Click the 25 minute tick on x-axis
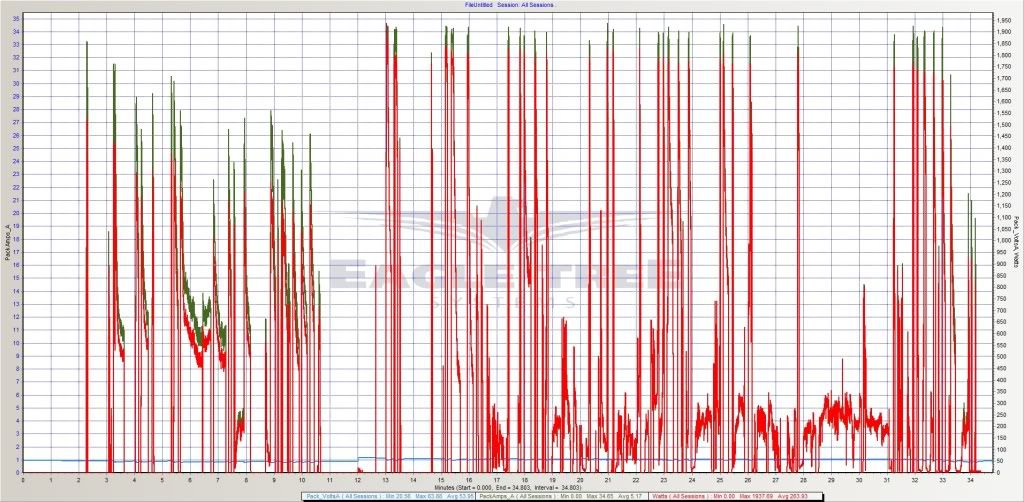The height and width of the screenshot is (502, 1024). click(718, 479)
